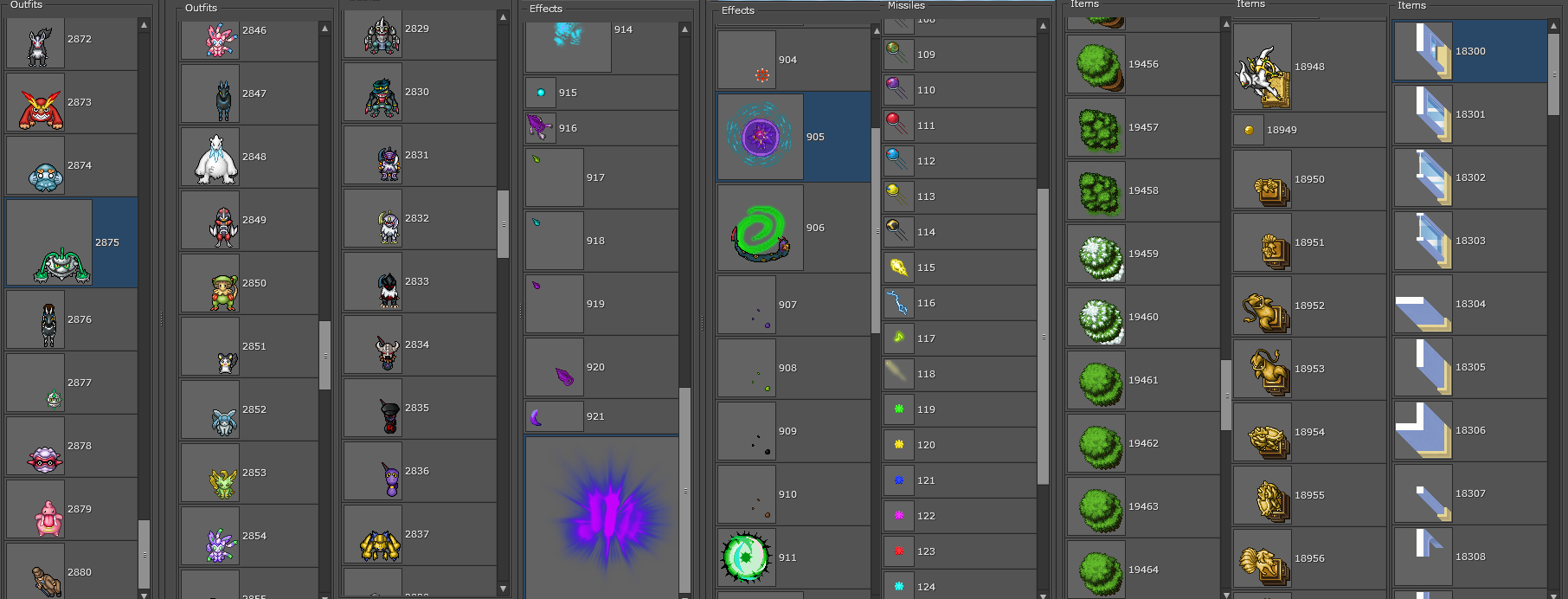Click the scroll-up arrow beside outfit 2872

pos(145,25)
